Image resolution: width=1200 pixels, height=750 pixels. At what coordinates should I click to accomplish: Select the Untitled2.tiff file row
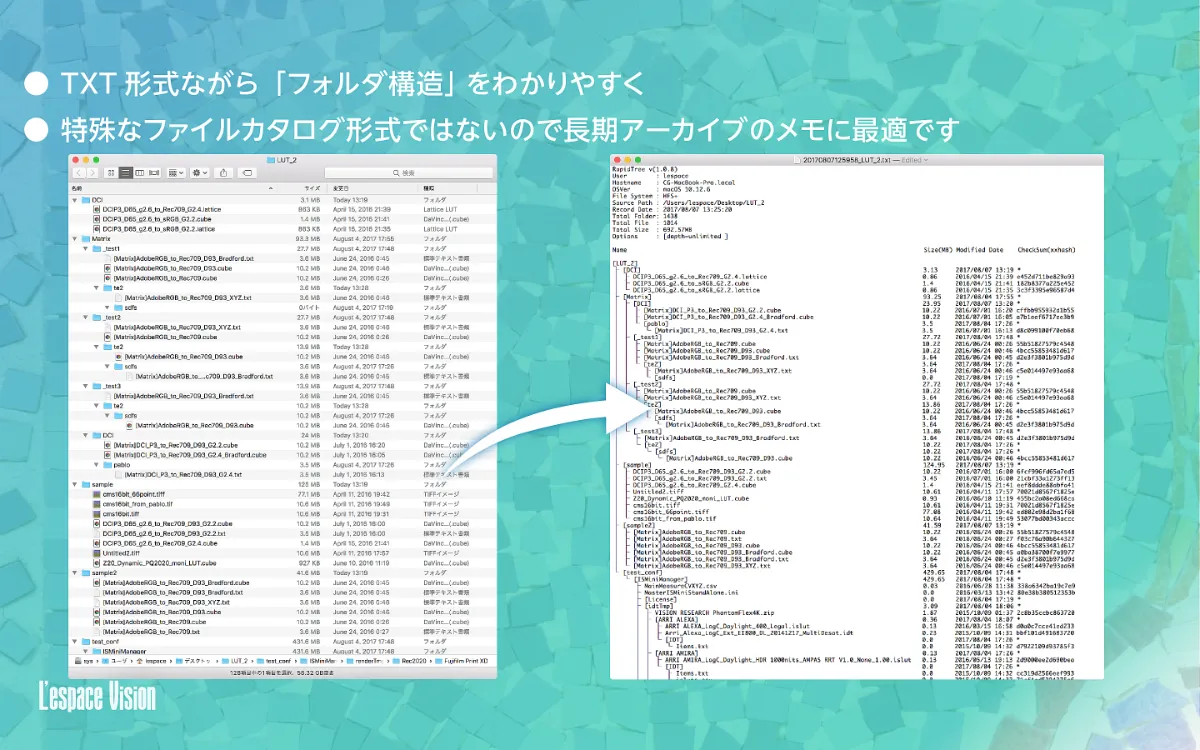119,553
